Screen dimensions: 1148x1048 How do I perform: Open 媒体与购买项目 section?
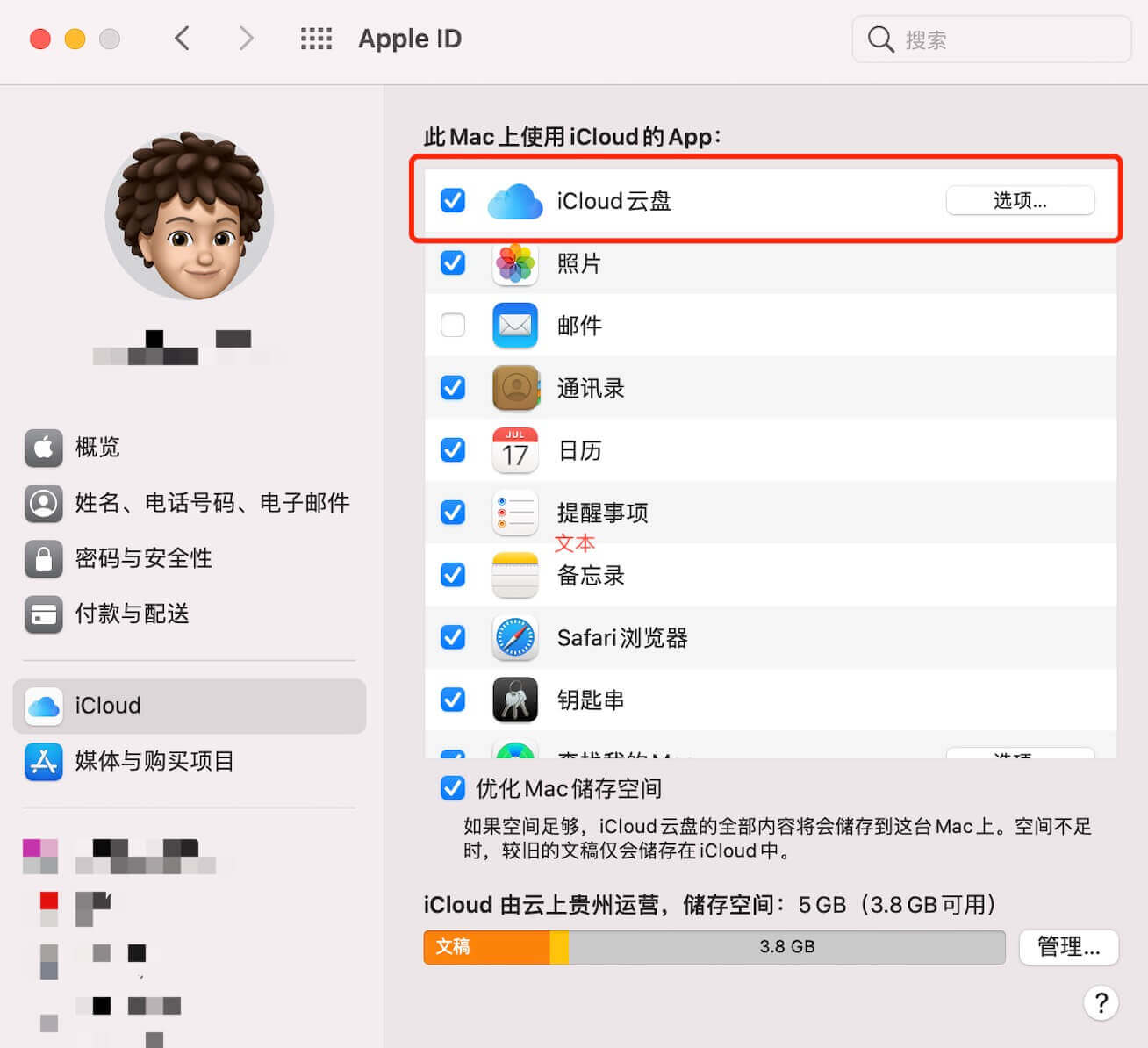click(x=190, y=761)
